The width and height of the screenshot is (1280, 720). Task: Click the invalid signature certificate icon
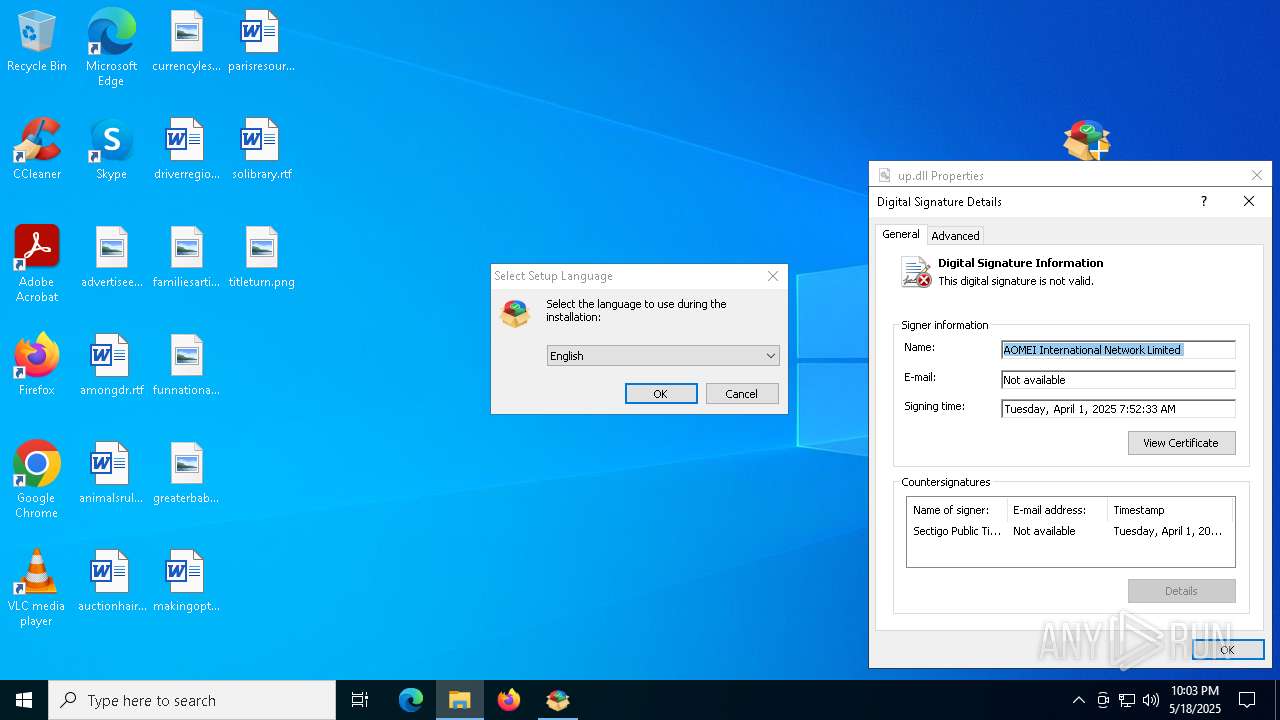pos(916,272)
